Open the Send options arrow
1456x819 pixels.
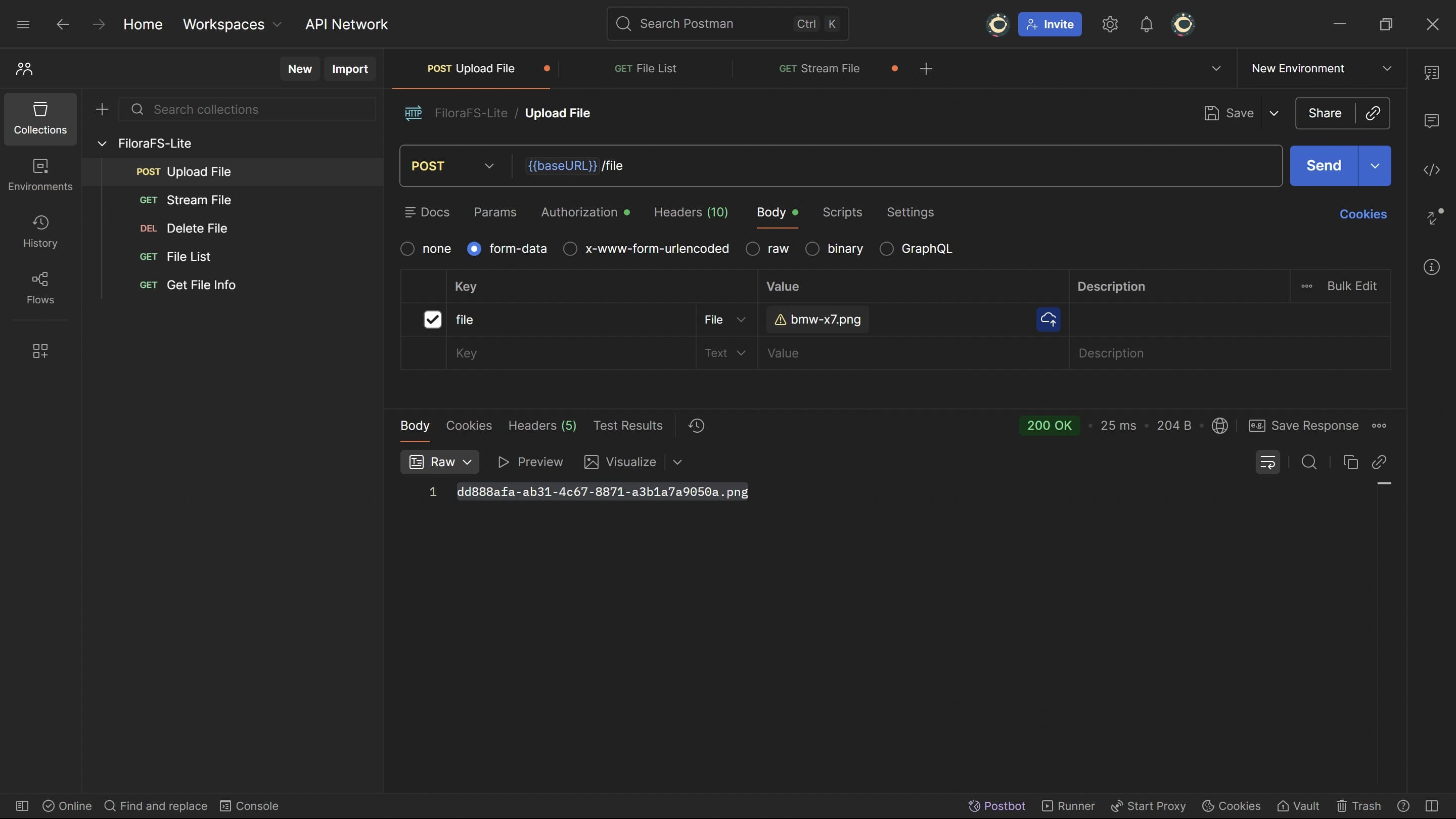click(x=1375, y=166)
